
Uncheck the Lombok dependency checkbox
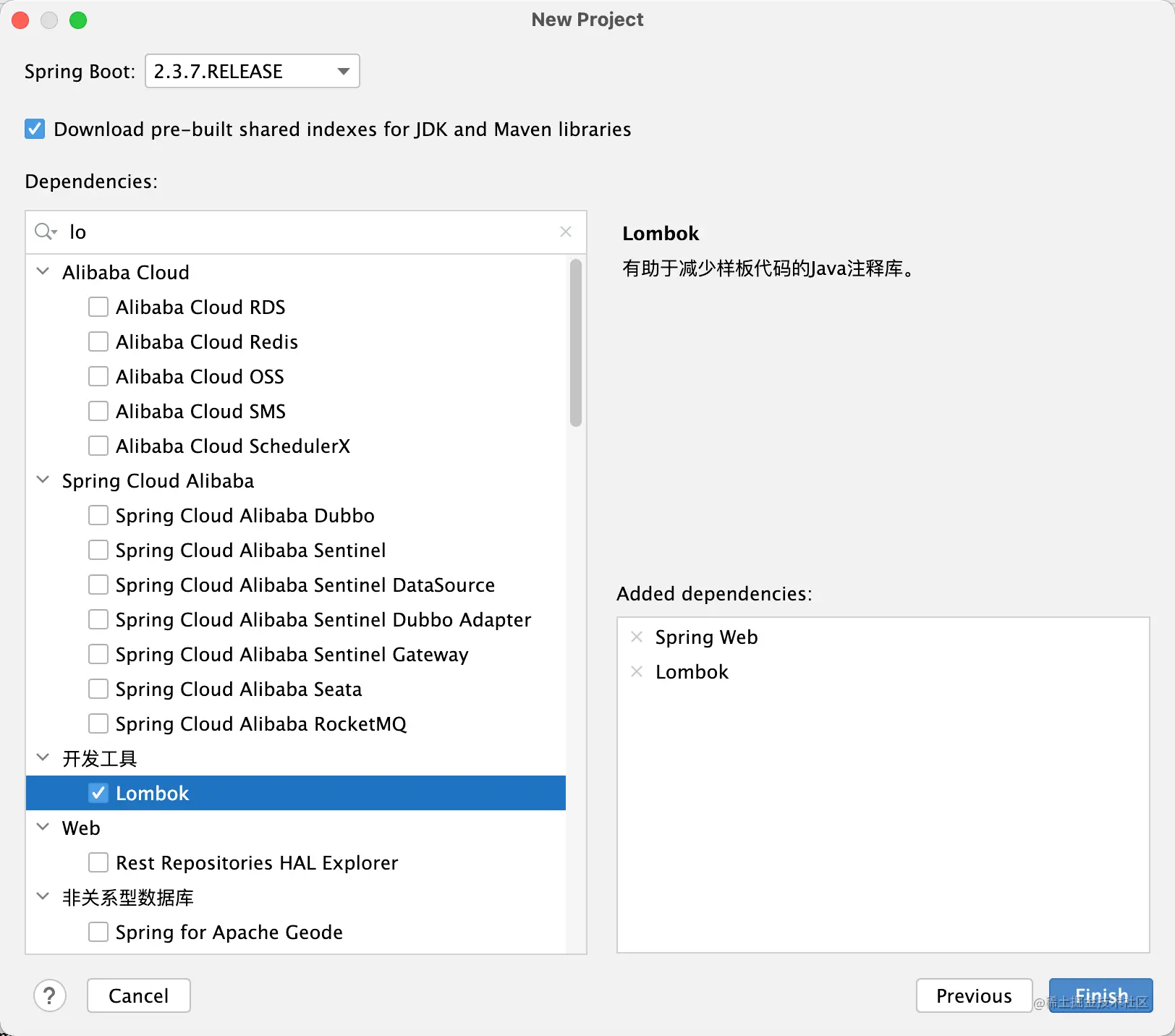(x=98, y=793)
